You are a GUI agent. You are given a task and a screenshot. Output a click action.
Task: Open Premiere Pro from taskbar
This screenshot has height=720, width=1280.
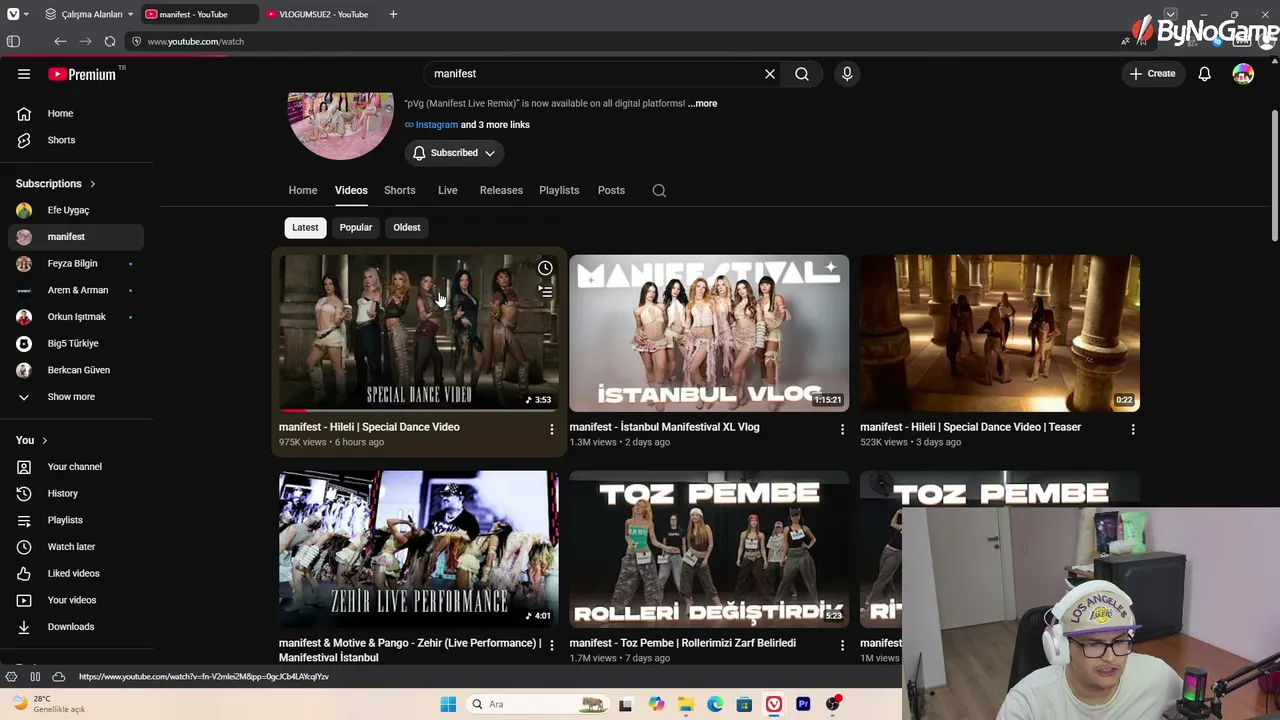click(x=803, y=704)
